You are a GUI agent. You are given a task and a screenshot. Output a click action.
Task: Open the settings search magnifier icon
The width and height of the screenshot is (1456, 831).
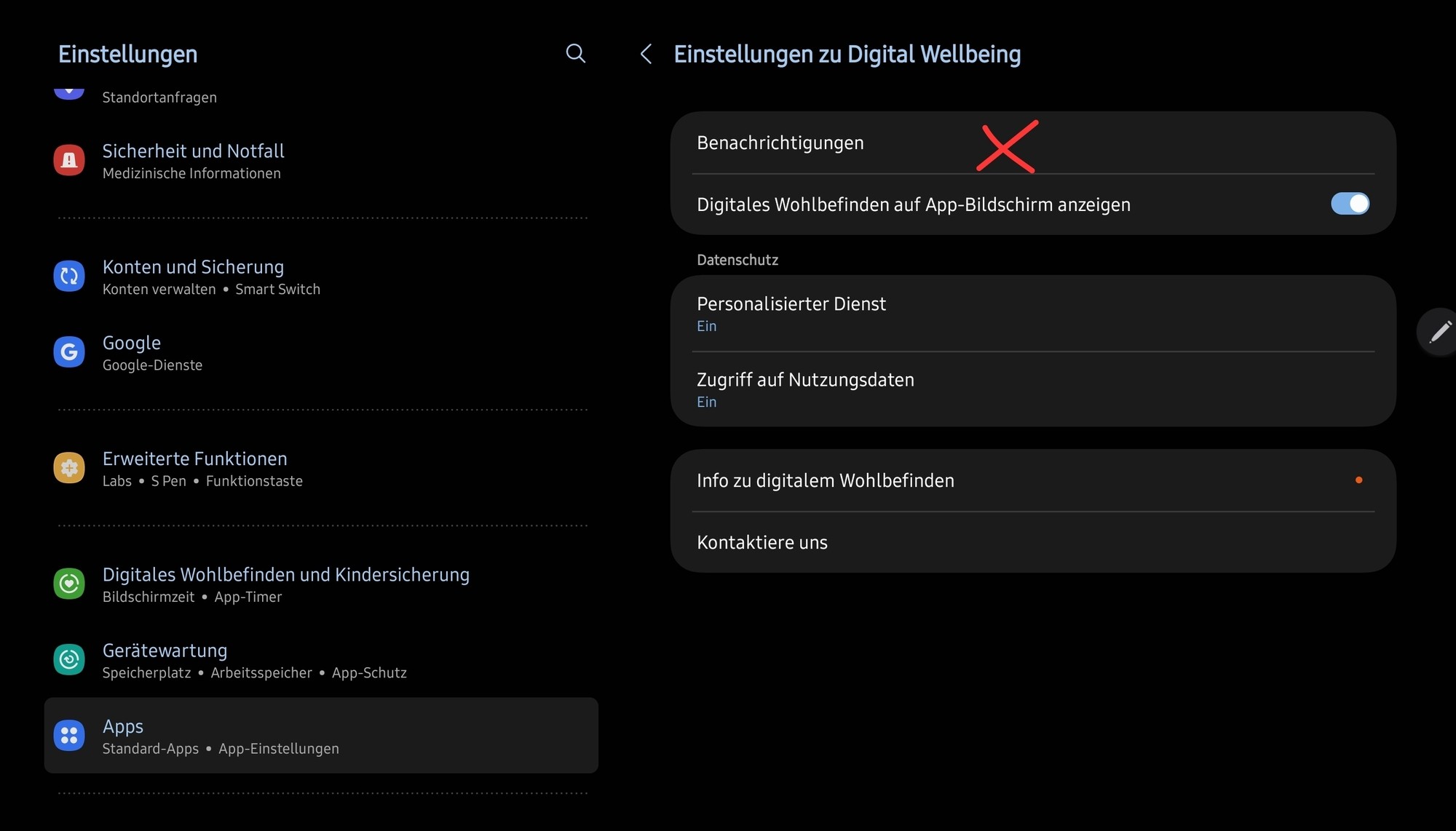click(x=575, y=53)
